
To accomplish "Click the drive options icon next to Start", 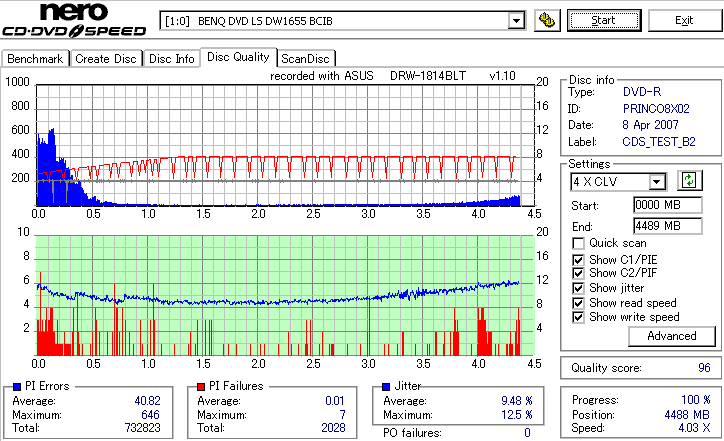I will [x=547, y=20].
